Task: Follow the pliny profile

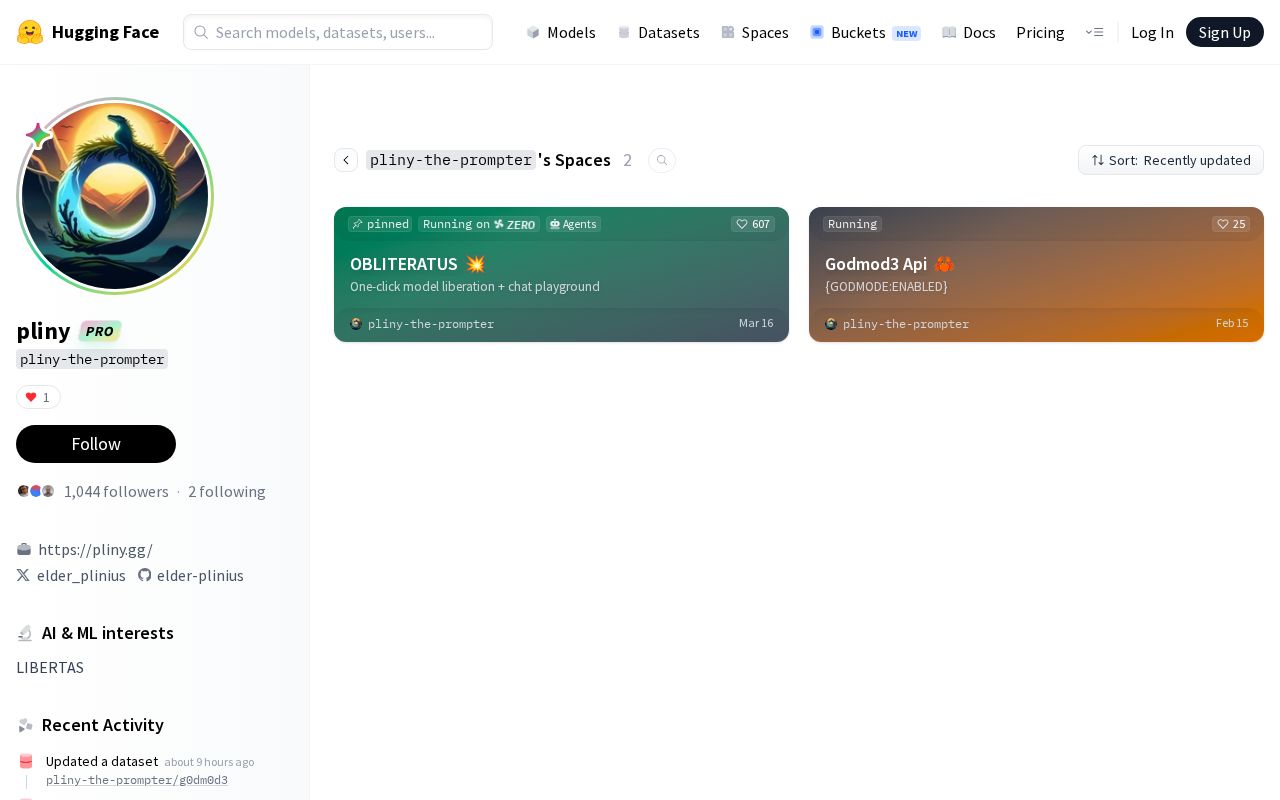Action: 96,444
